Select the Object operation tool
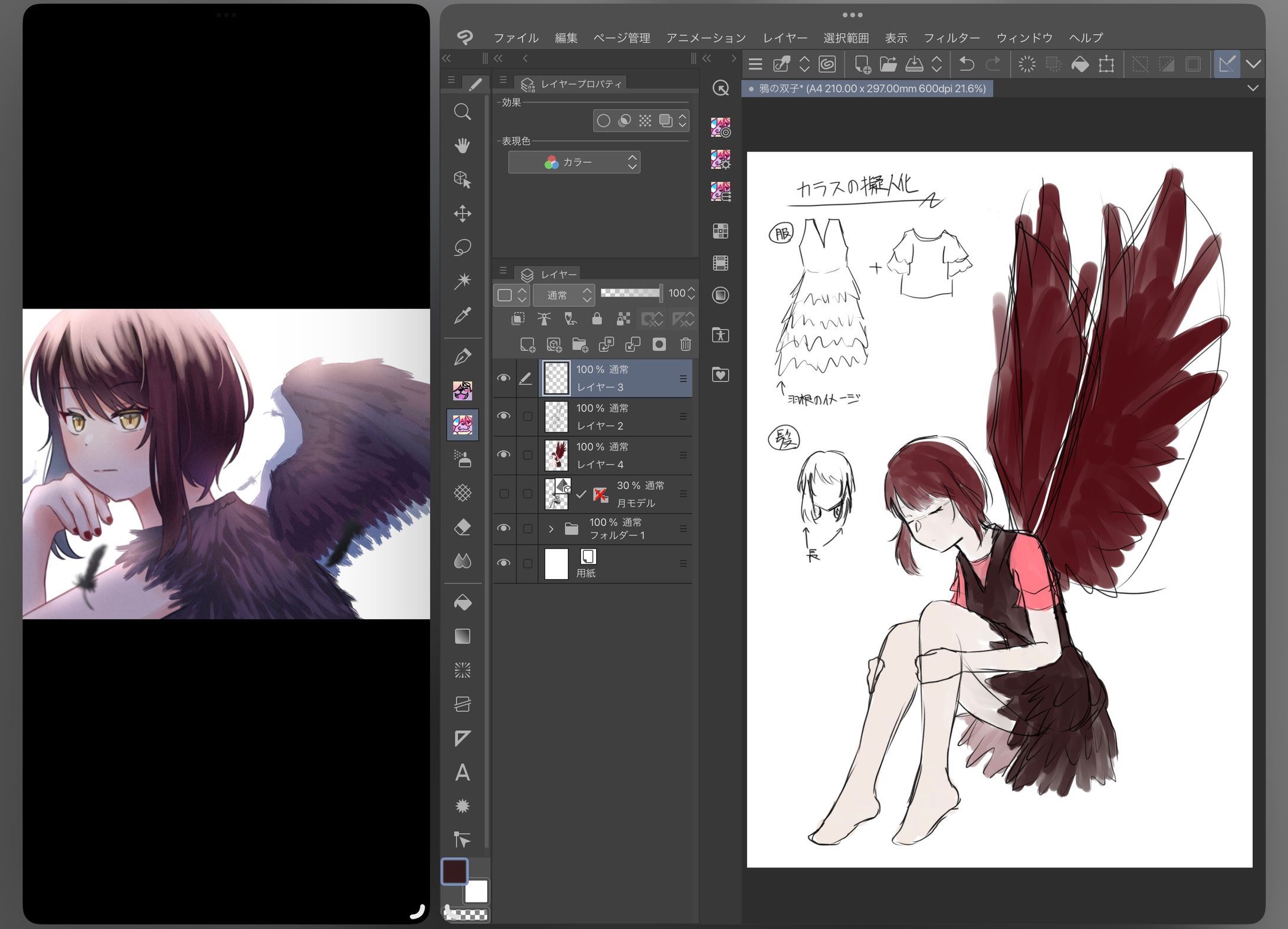This screenshot has width=1288, height=929. [x=462, y=179]
